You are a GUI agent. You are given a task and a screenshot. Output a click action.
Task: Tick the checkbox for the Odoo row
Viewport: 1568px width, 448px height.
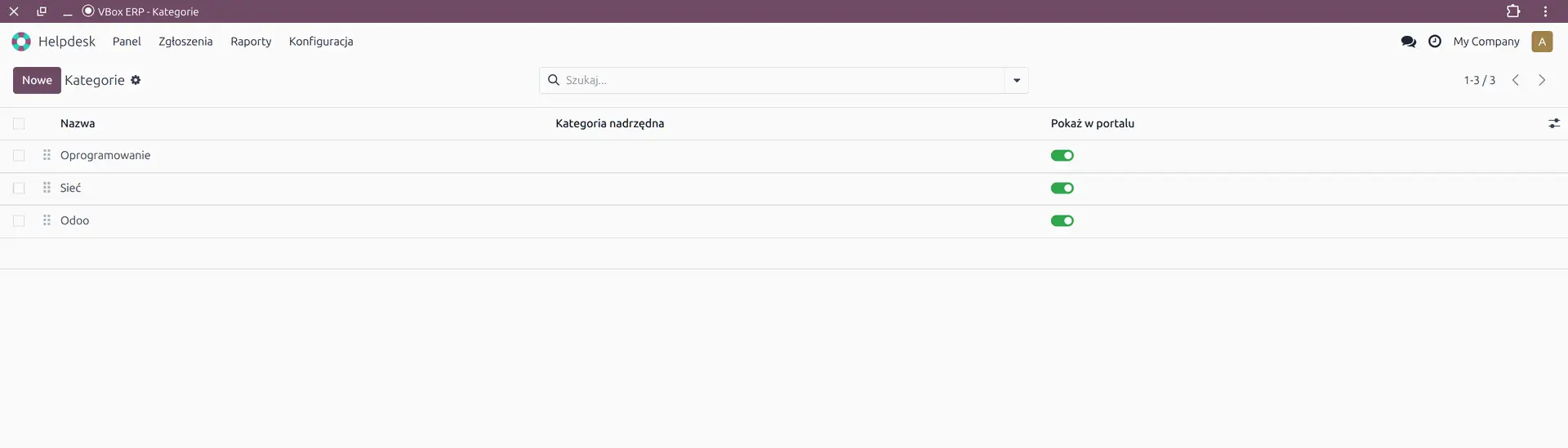tap(19, 221)
